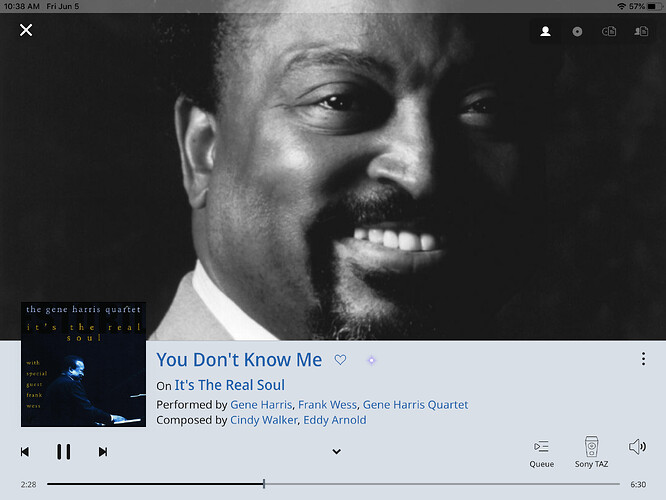Collapse the player with the down chevron
This screenshot has height=500, width=666.
click(336, 452)
